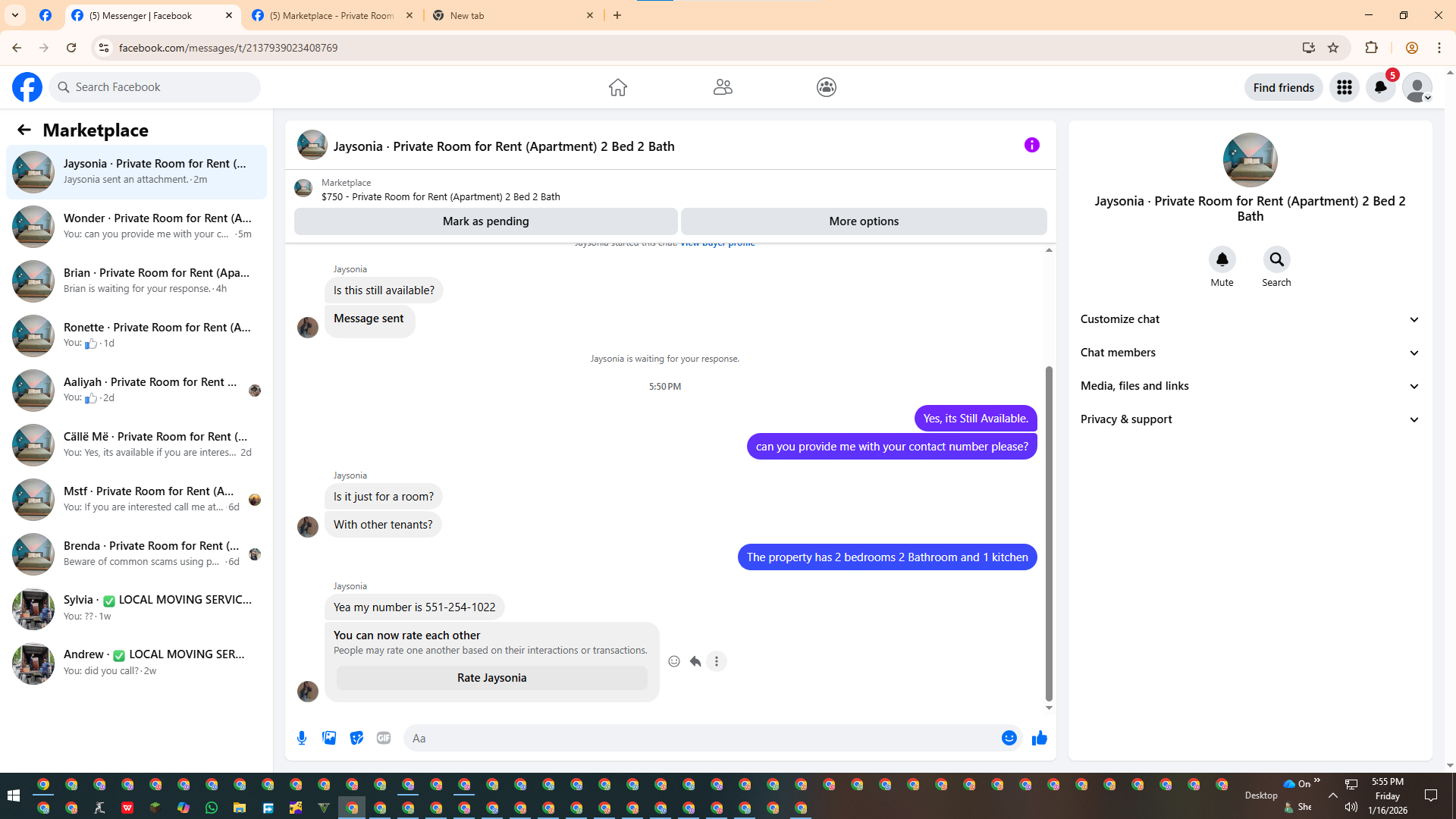The width and height of the screenshot is (1456, 819).
Task: Click the purple conversation info icon
Action: pos(1031,145)
